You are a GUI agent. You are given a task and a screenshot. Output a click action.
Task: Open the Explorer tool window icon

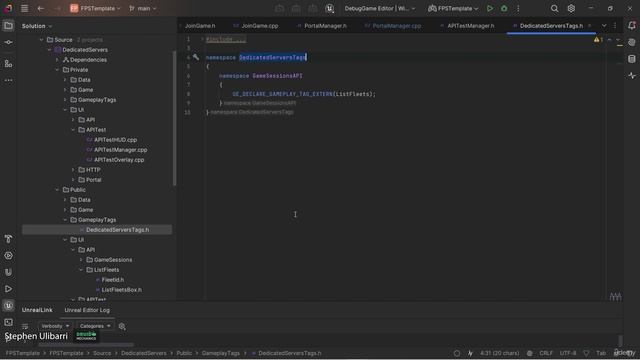[8, 26]
